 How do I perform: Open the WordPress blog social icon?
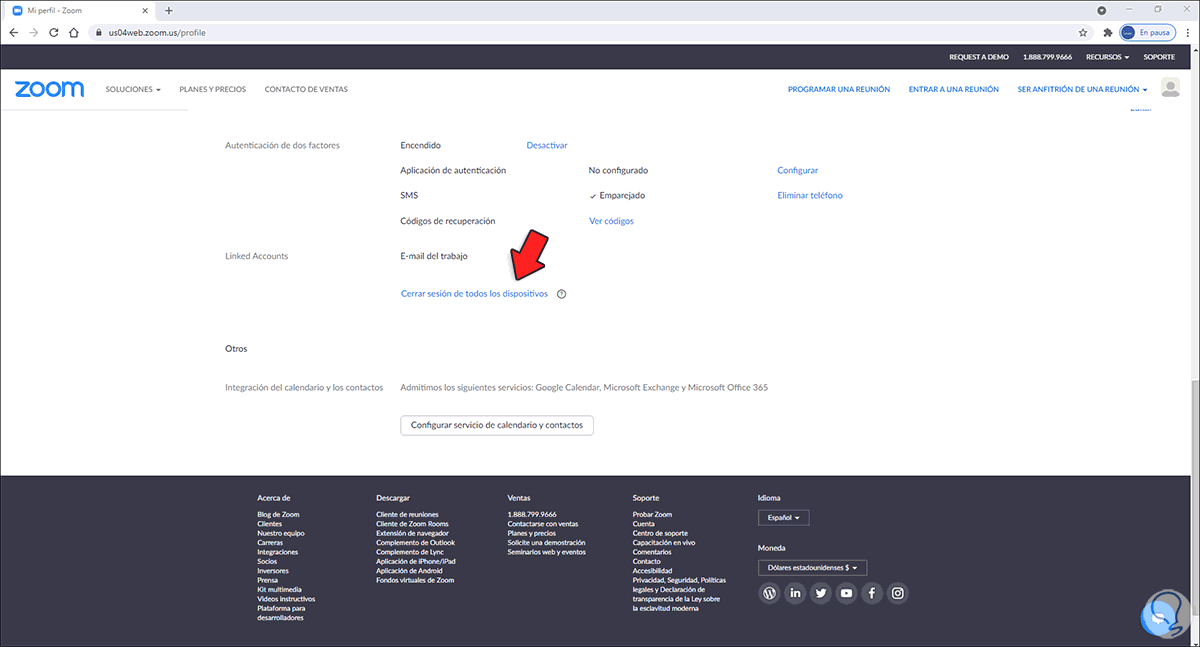769,593
